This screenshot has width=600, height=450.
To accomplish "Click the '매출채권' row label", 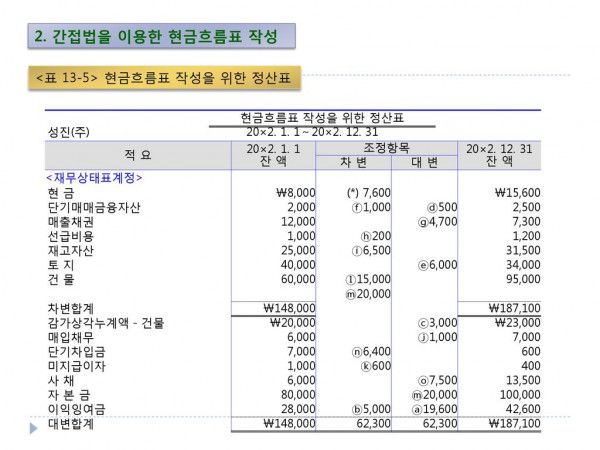I will click(x=71, y=222).
